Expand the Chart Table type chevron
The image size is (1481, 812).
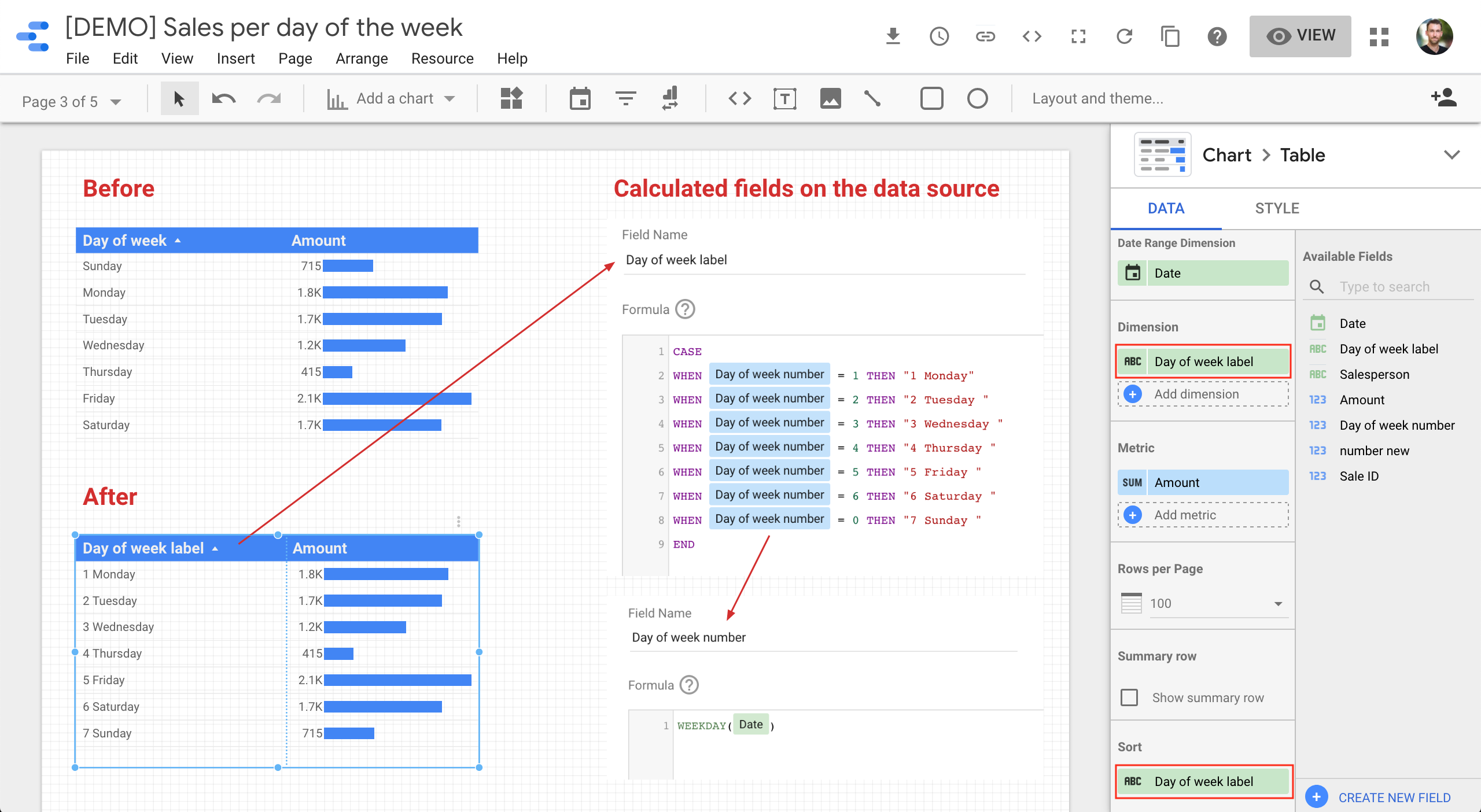(x=1451, y=155)
